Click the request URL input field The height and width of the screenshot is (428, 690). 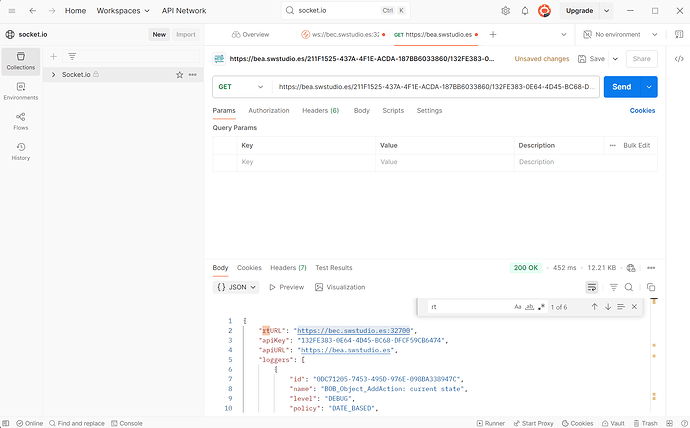click(436, 87)
